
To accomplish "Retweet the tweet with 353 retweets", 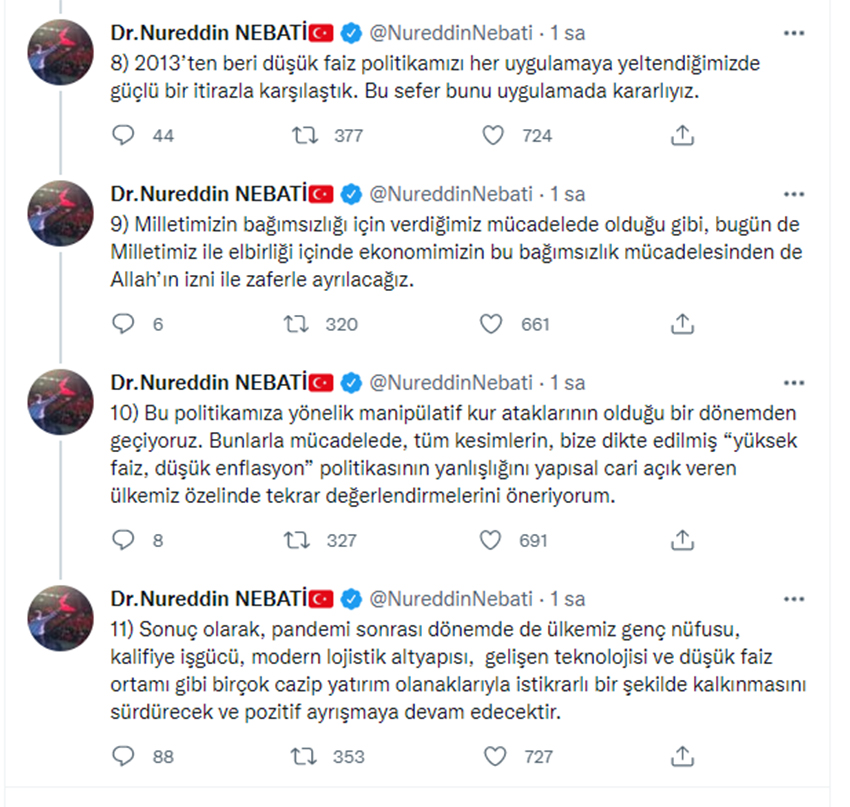I will click(304, 756).
